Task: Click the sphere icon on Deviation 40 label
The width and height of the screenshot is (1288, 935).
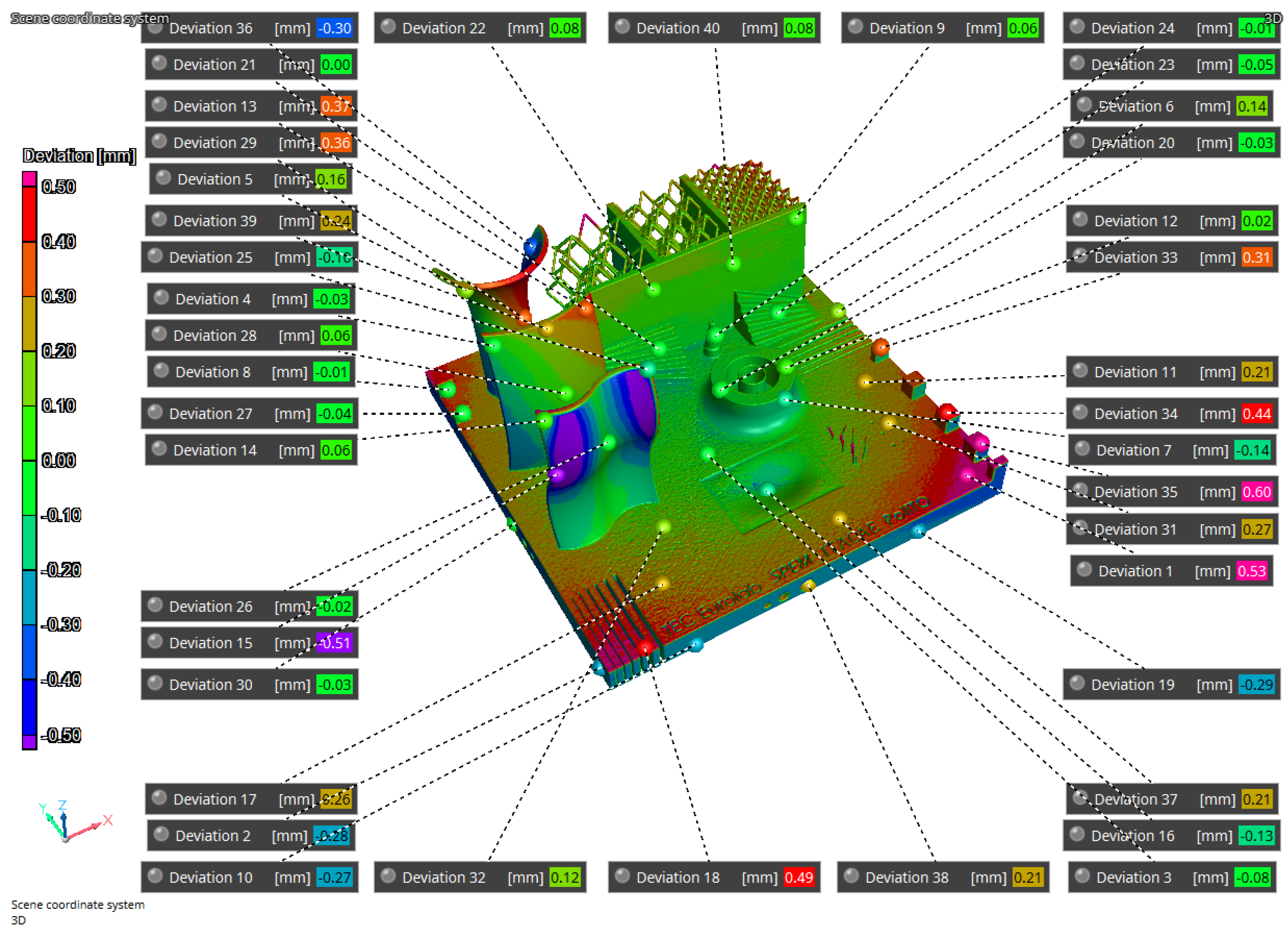Action: click(x=622, y=27)
